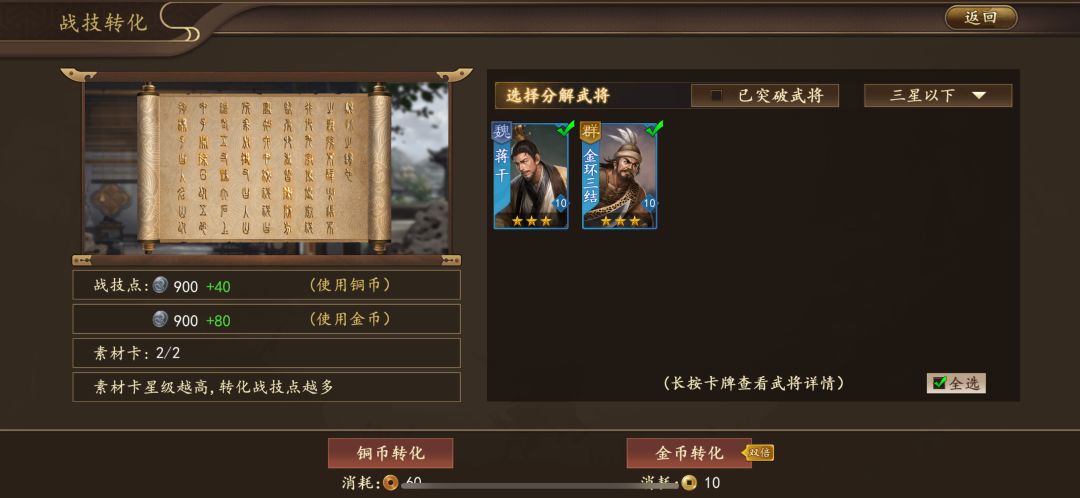Viewport: 1080px width, 498px height.
Task: Expand the dropdown arrow next to 三星以下
Action: tap(979, 96)
